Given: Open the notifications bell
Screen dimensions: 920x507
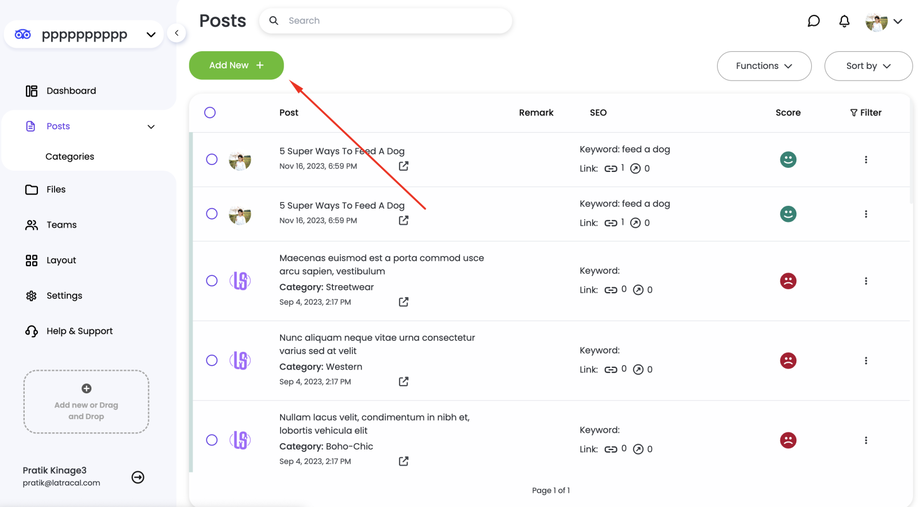Looking at the screenshot, I should click(x=844, y=21).
